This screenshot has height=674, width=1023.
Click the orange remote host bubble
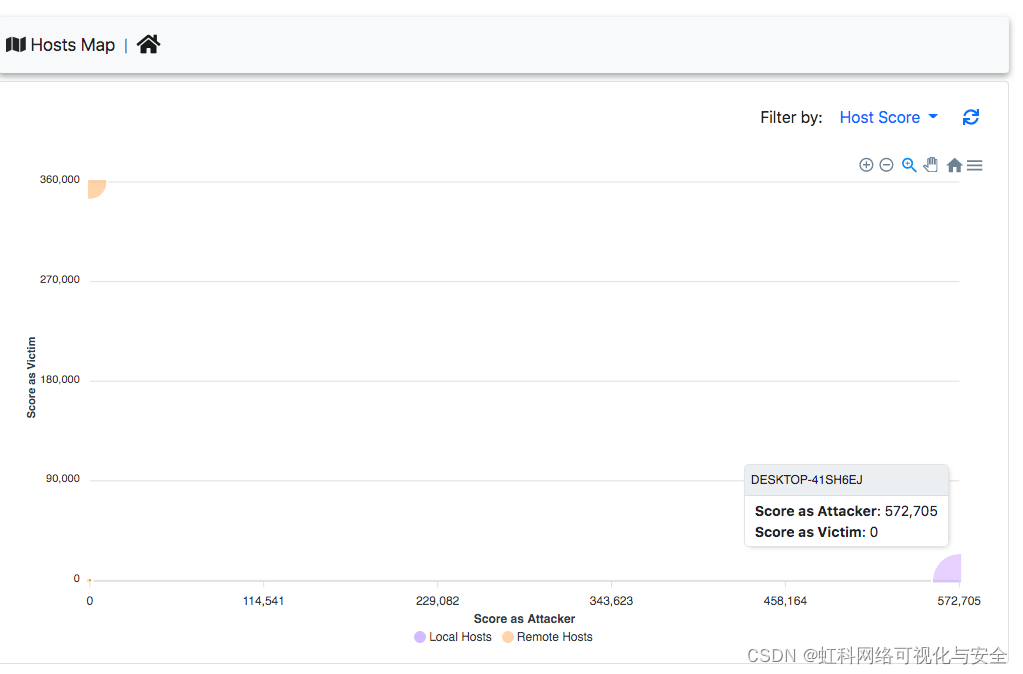97,189
